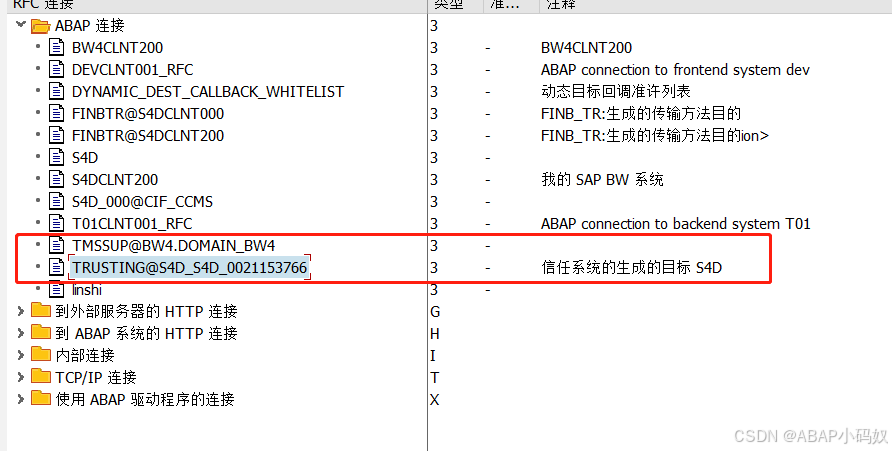Screen dimensions: 892x451
Task: Select the S4D destination entry
Action: tap(85, 158)
